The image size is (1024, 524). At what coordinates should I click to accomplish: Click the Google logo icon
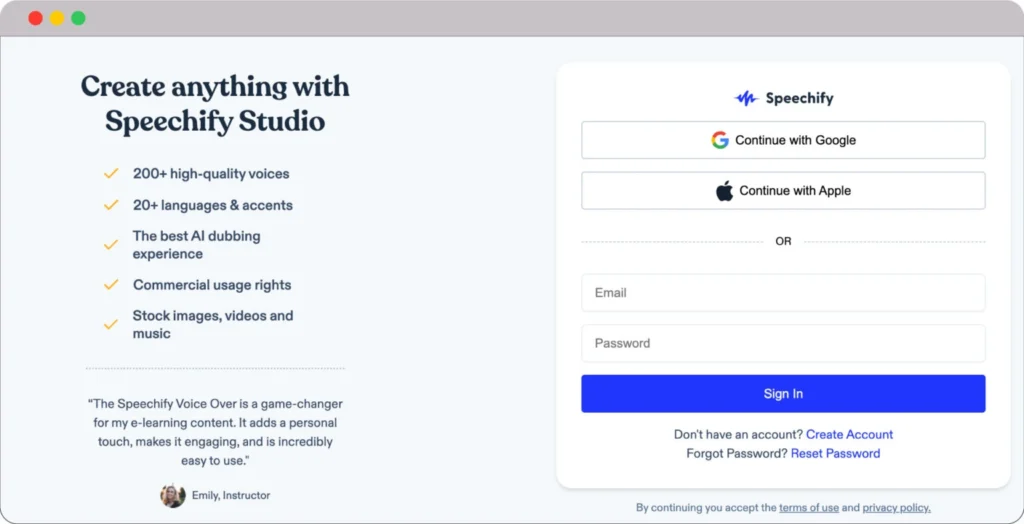point(720,140)
